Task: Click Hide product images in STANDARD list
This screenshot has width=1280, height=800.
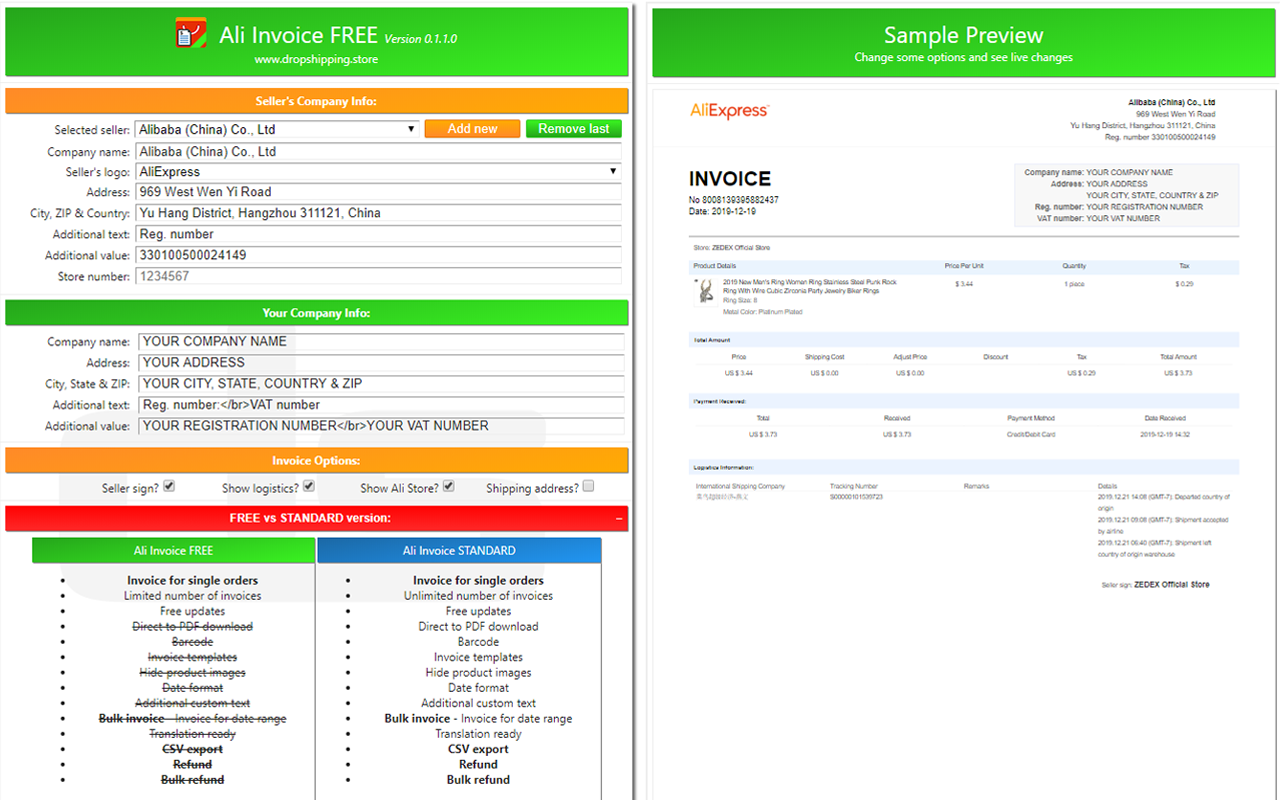Action: pyautogui.click(x=478, y=673)
